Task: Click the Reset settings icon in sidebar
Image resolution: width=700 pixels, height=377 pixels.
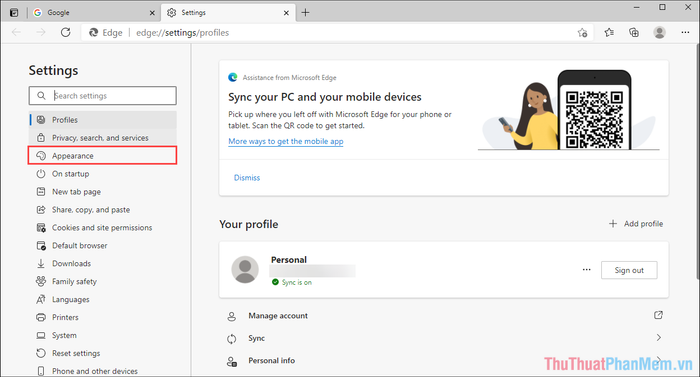Action: coord(41,353)
